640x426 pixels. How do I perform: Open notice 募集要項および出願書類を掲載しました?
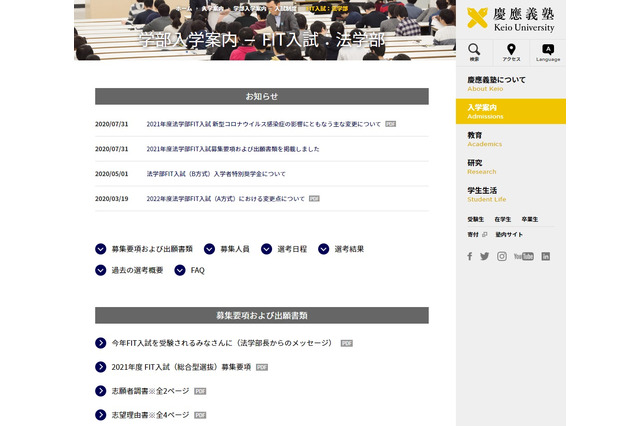pyautogui.click(x=233, y=149)
